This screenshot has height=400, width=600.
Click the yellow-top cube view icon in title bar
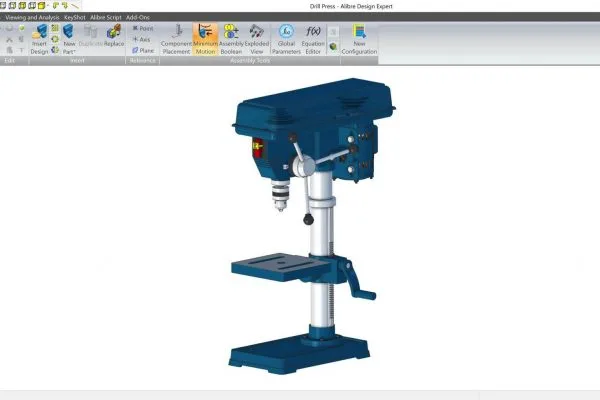click(x=41, y=5)
